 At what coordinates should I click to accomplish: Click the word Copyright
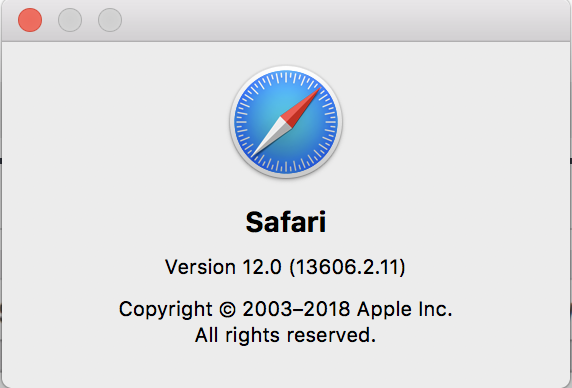click(166, 310)
